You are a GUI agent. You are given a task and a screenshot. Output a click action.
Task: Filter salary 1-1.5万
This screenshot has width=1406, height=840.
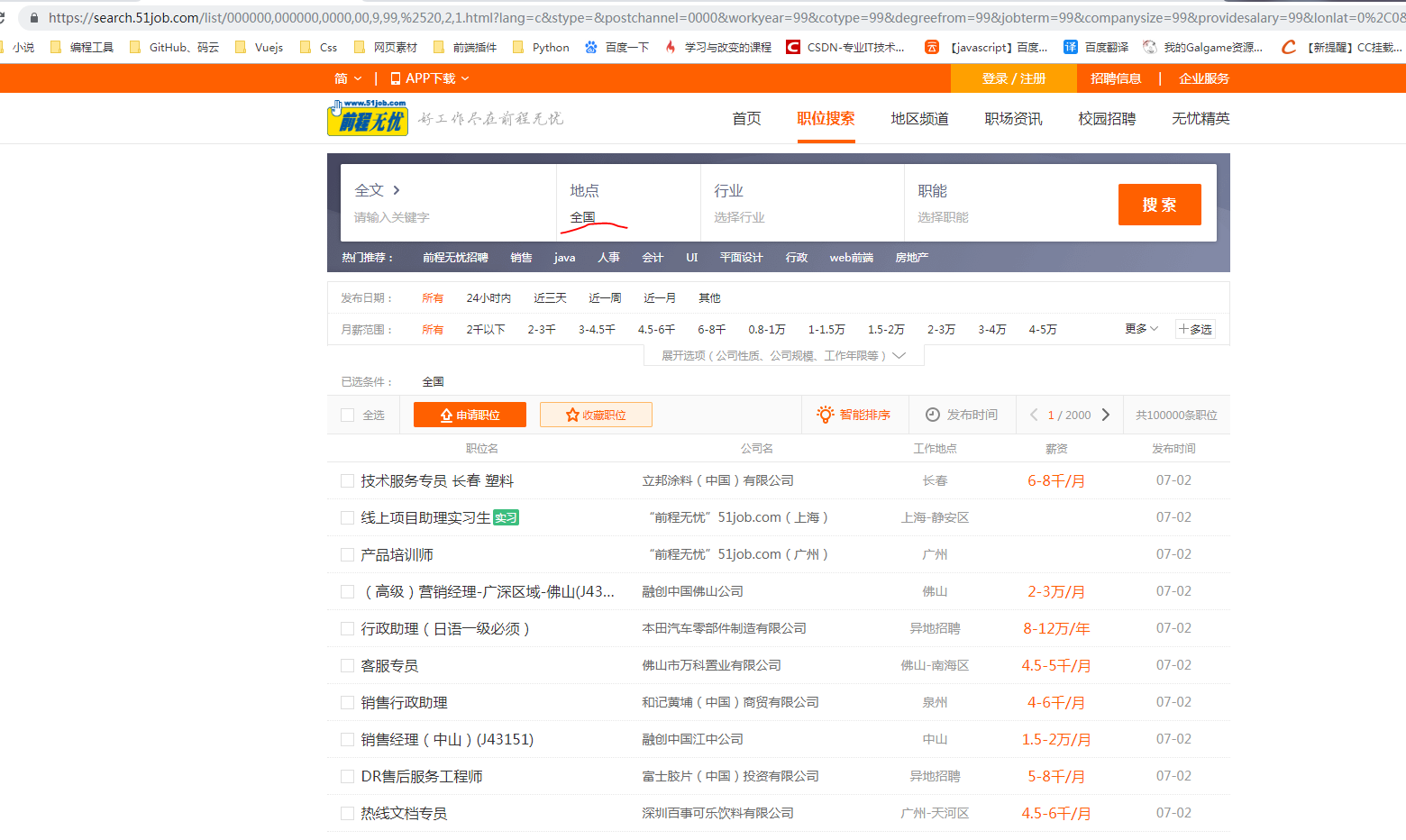tap(826, 330)
